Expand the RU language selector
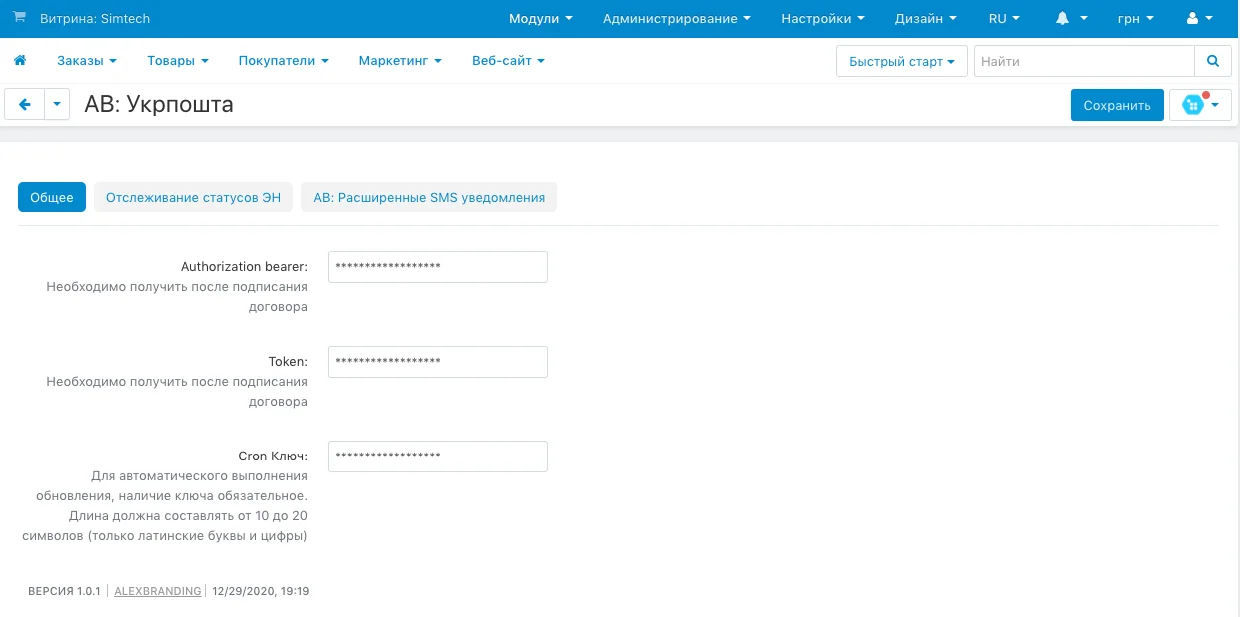This screenshot has height=617, width=1240. pyautogui.click(x=1003, y=19)
